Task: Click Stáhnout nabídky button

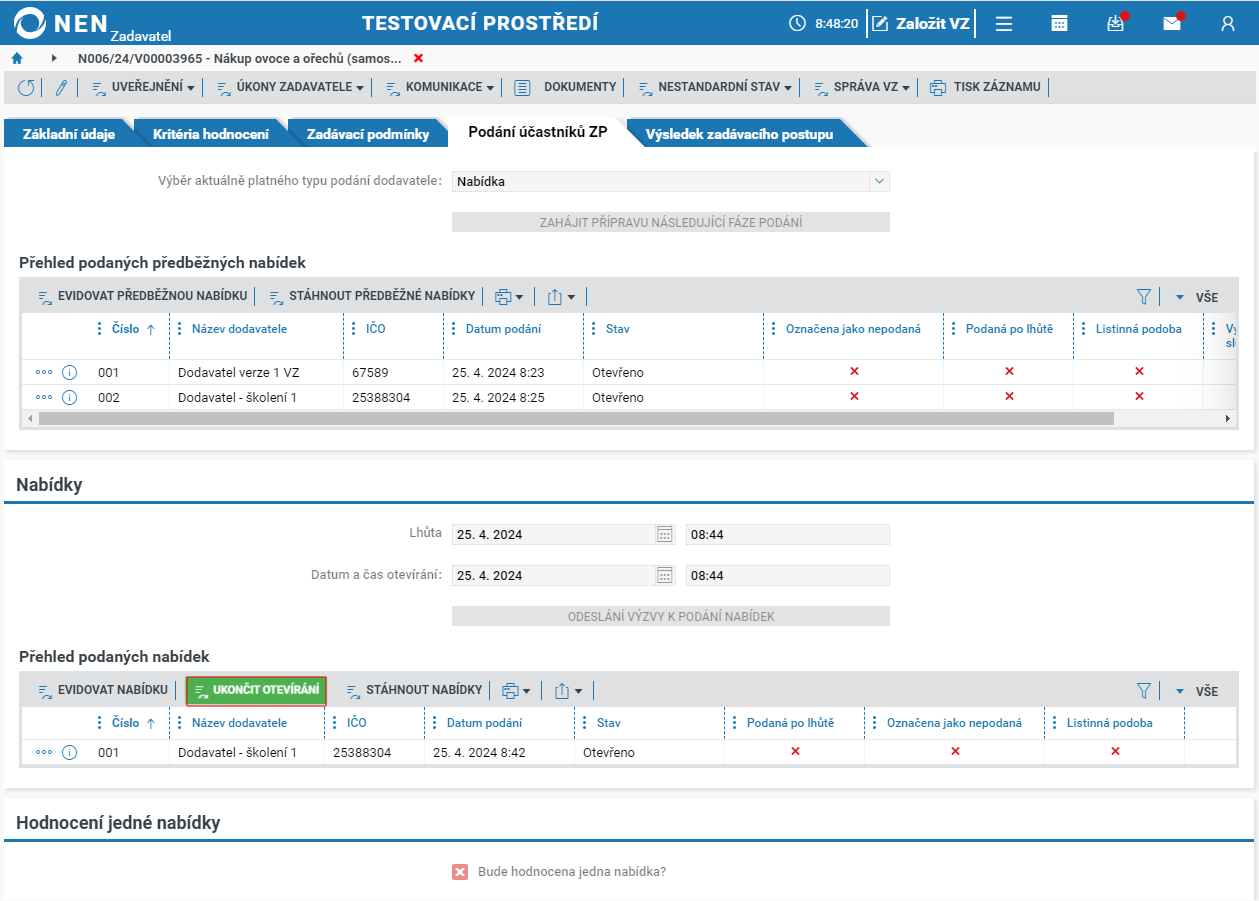Action: (x=414, y=690)
